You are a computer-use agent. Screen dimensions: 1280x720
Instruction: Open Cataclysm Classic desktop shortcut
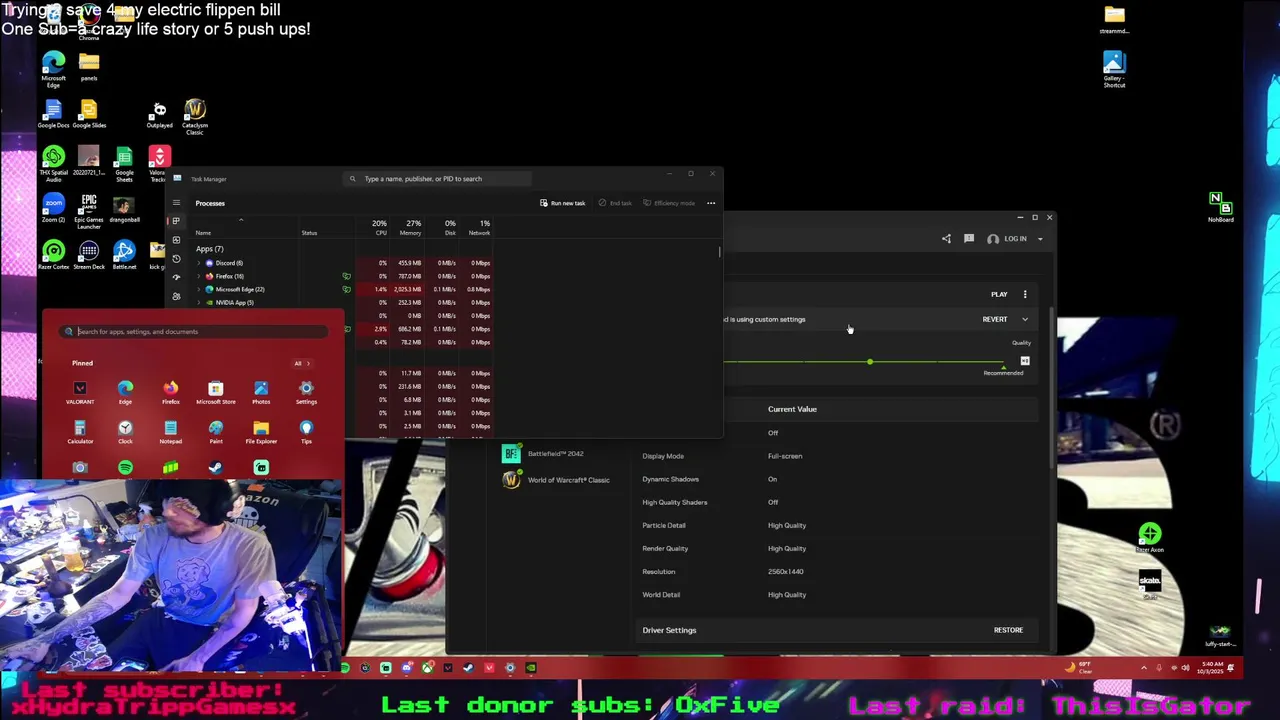coord(195,116)
